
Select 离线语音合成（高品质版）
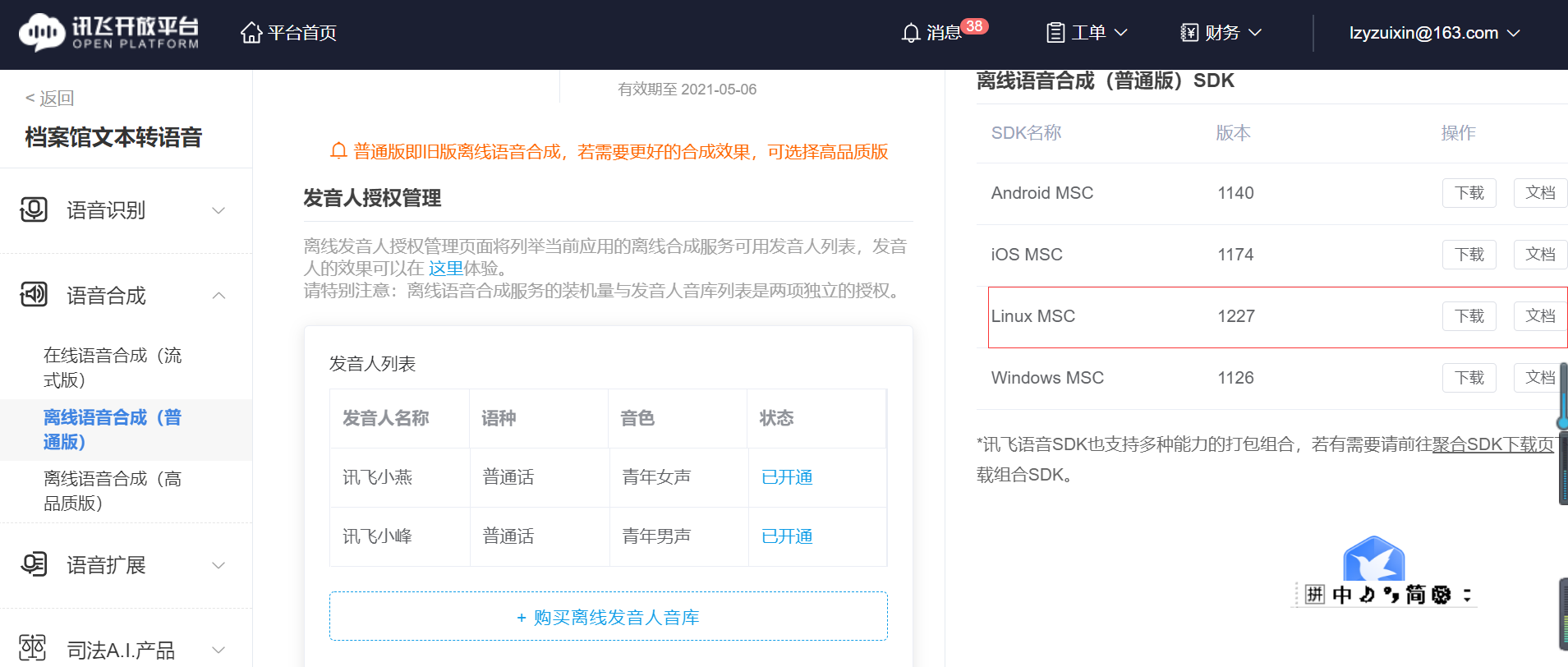click(113, 490)
